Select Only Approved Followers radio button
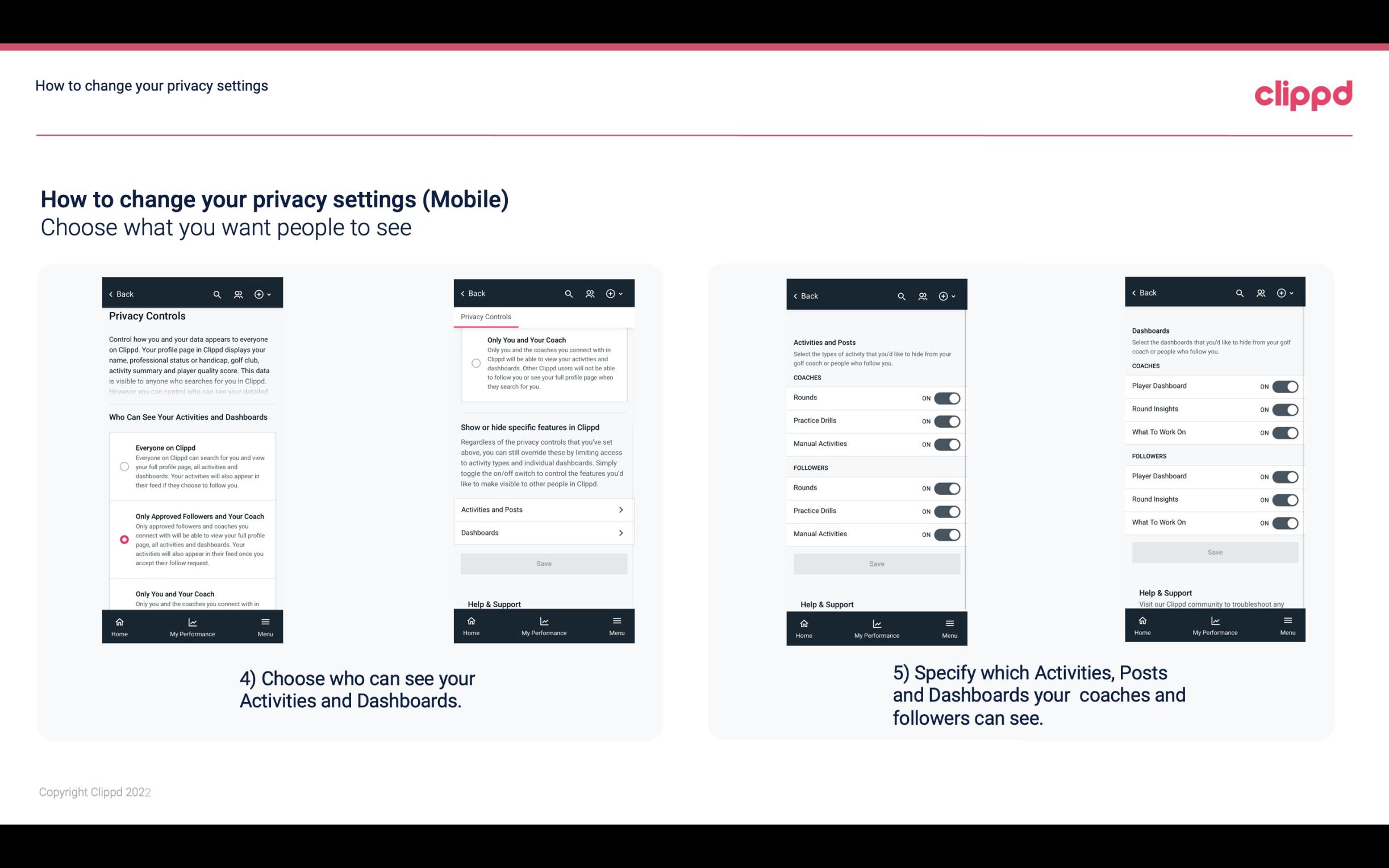The width and height of the screenshot is (1389, 868). (123, 539)
